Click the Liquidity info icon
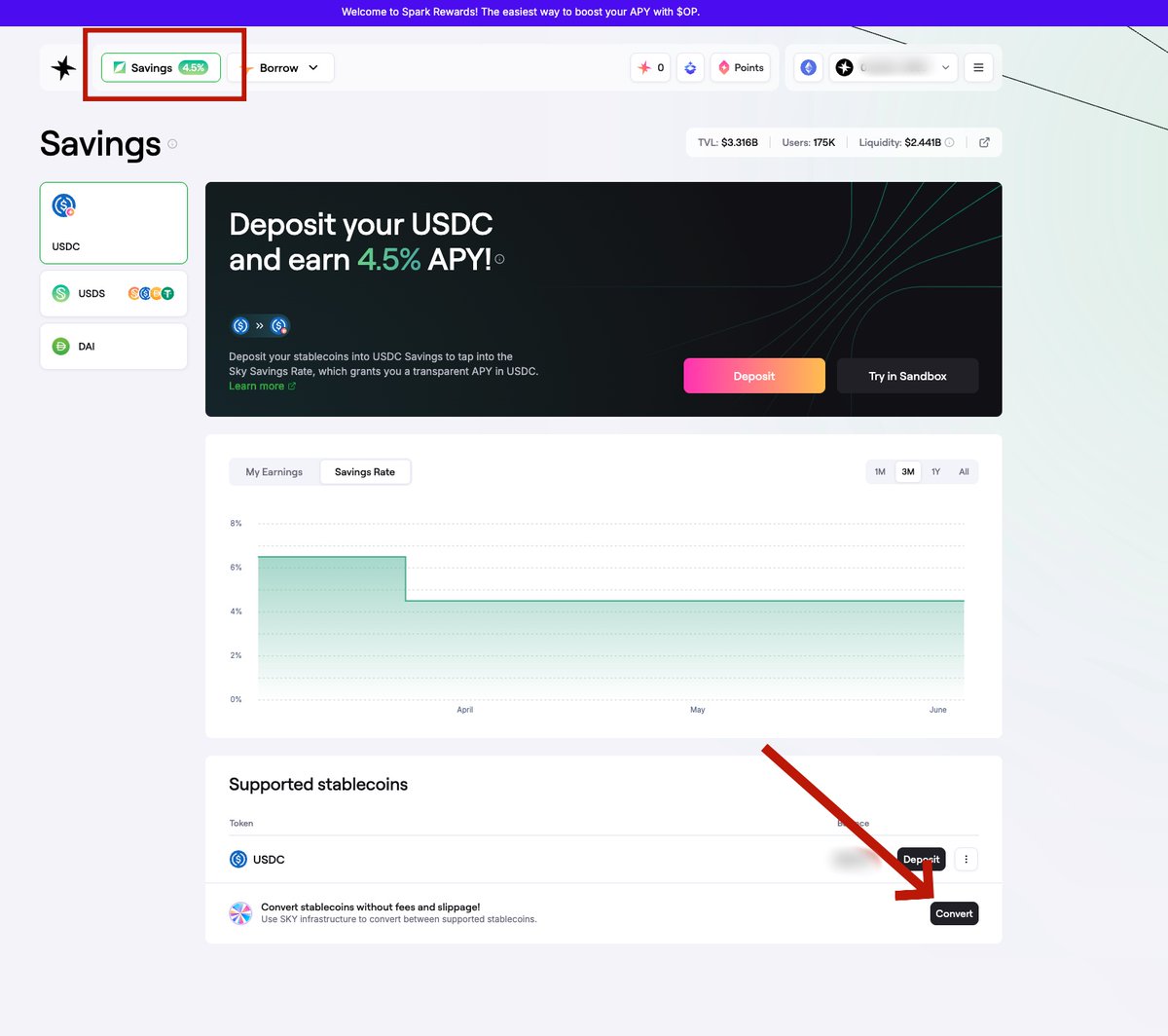 tap(950, 142)
